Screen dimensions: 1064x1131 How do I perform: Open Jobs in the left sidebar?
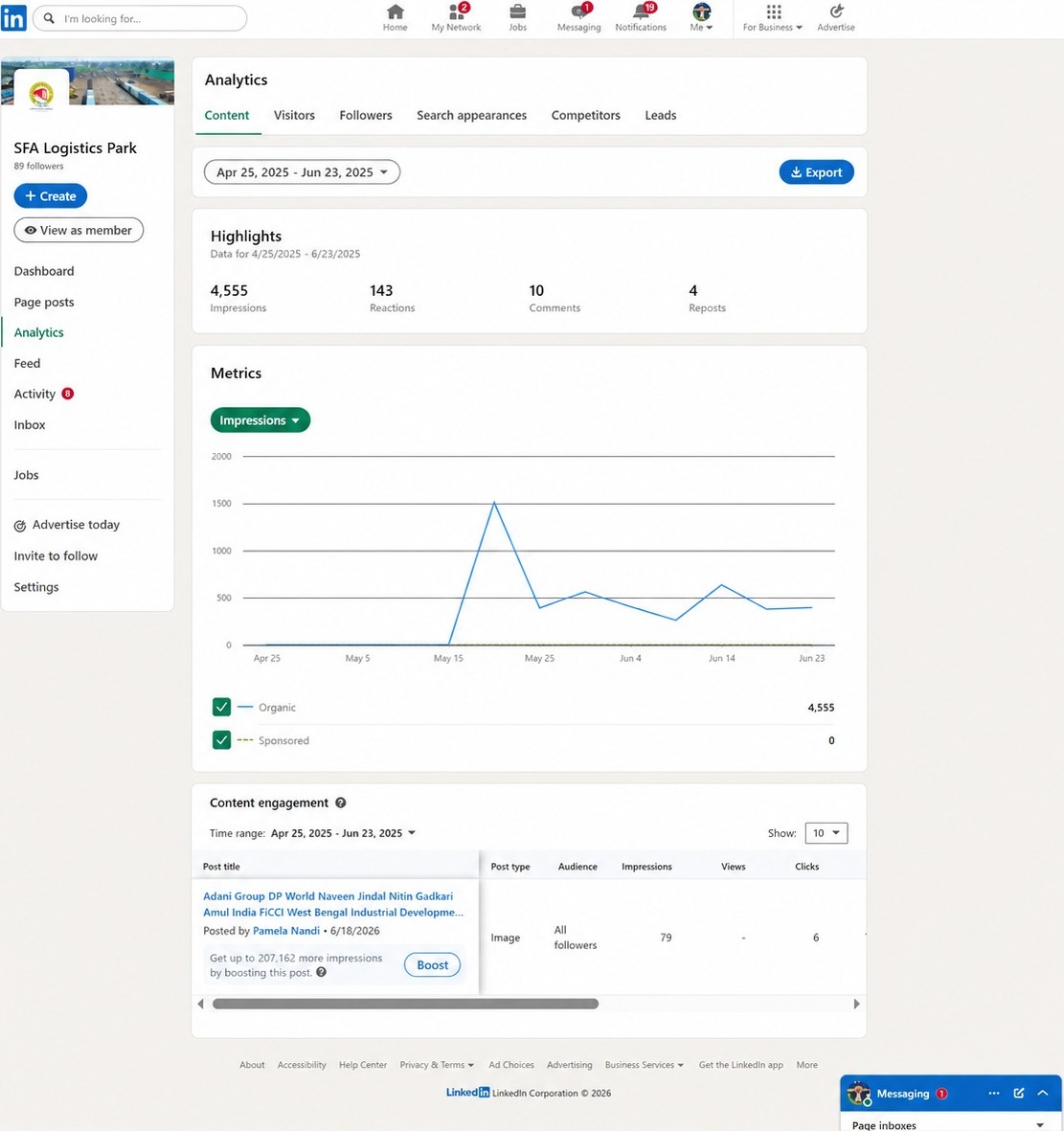pyautogui.click(x=26, y=475)
